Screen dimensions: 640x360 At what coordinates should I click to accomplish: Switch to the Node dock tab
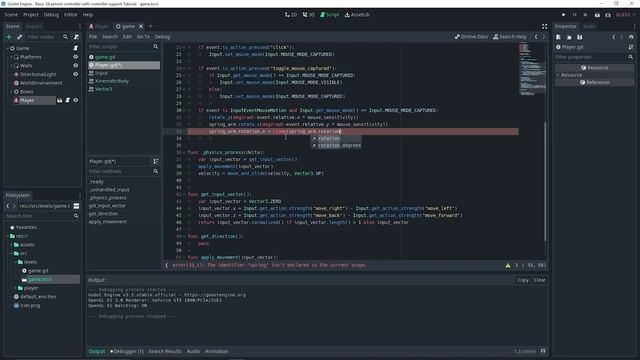point(589,27)
